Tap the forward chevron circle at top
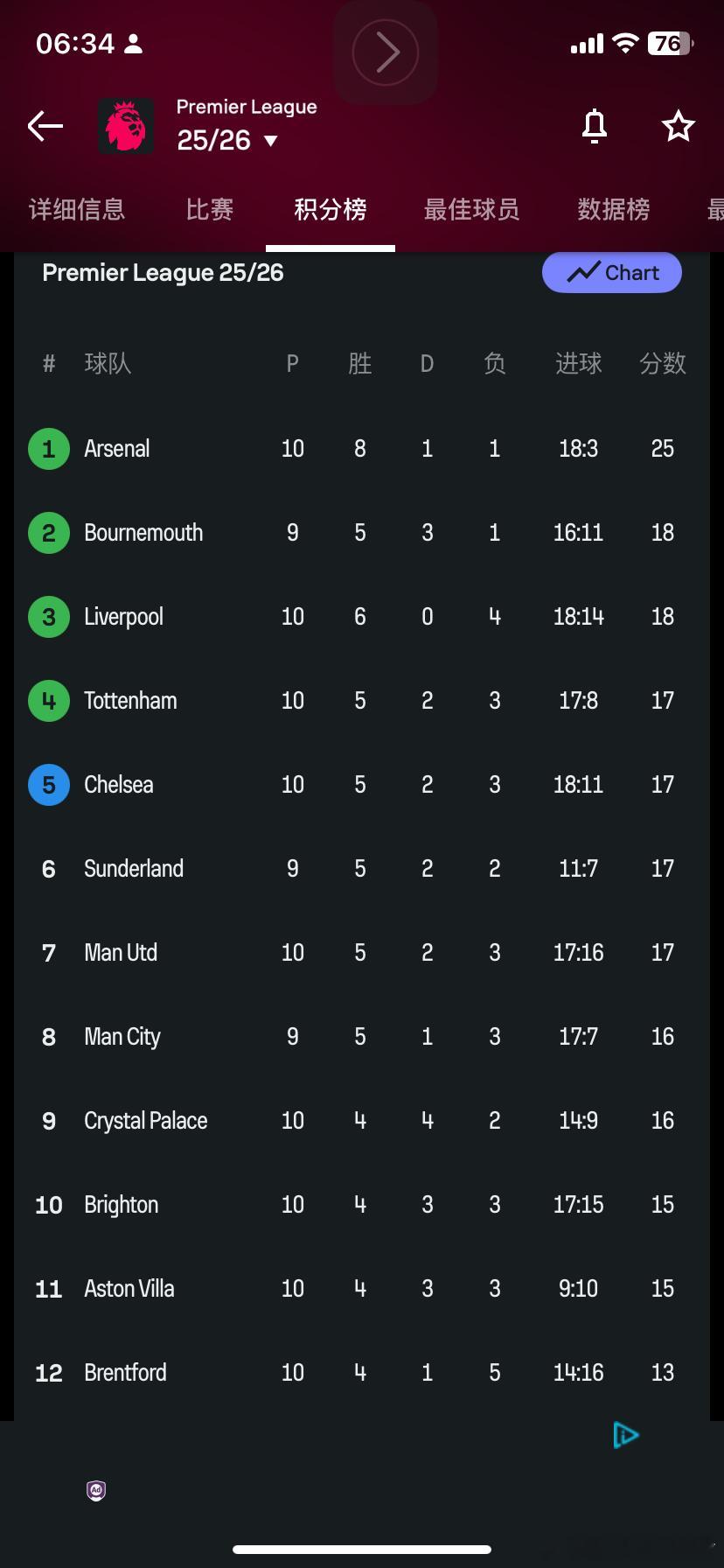The width and height of the screenshot is (724, 1568). [x=385, y=52]
